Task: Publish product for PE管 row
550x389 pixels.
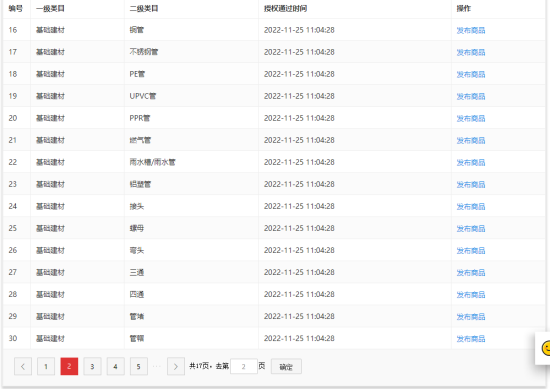Action: pos(471,75)
